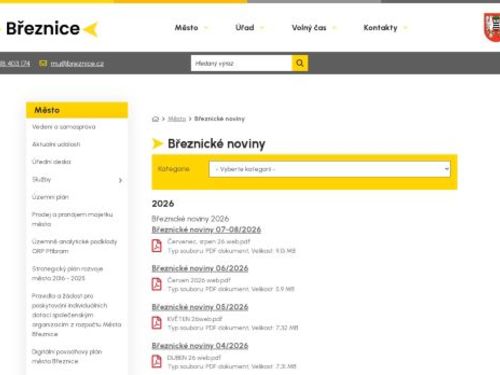Click the email envelope icon in gray bar
Viewport: 500px width, 375px height.
(x=43, y=63)
